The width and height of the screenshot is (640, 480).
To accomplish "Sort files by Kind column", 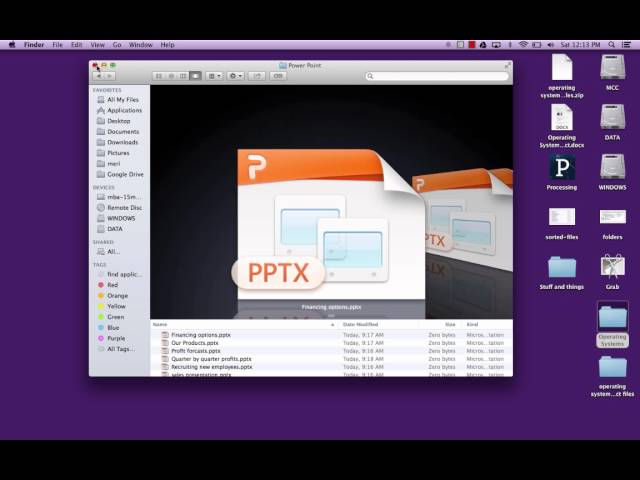I will 487,324.
